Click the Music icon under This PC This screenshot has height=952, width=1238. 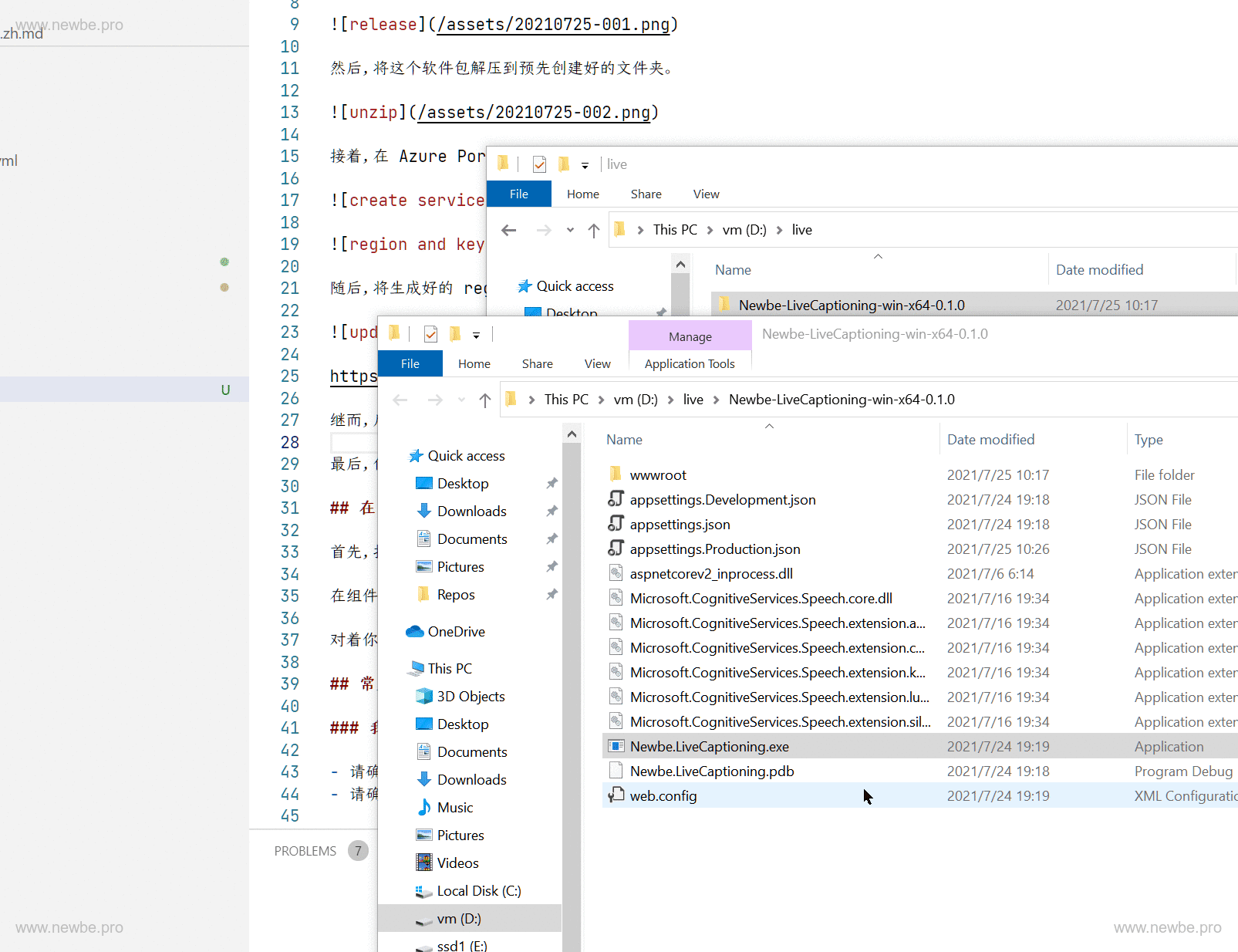(424, 808)
